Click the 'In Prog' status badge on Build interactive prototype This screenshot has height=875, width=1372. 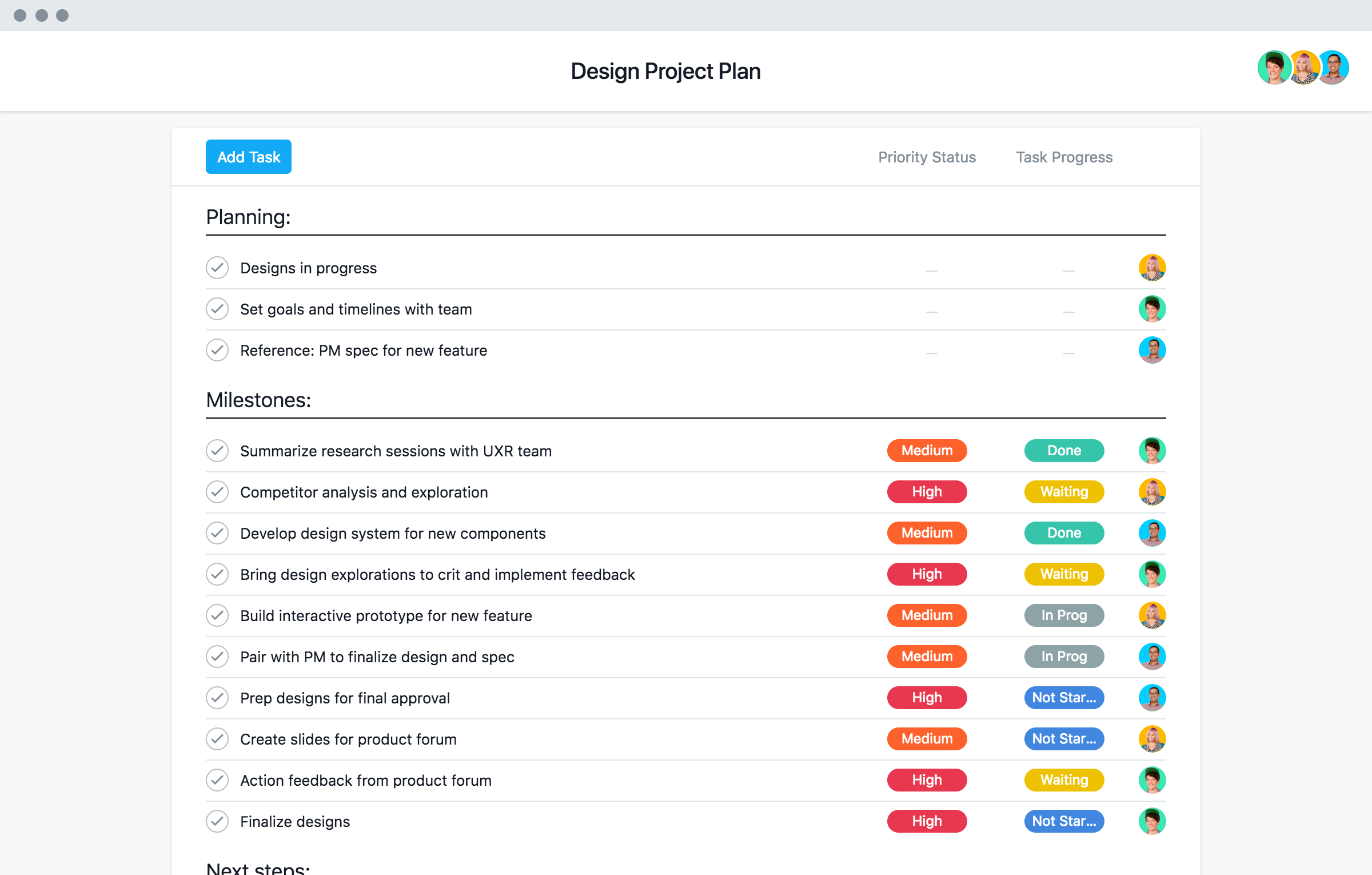(x=1064, y=614)
